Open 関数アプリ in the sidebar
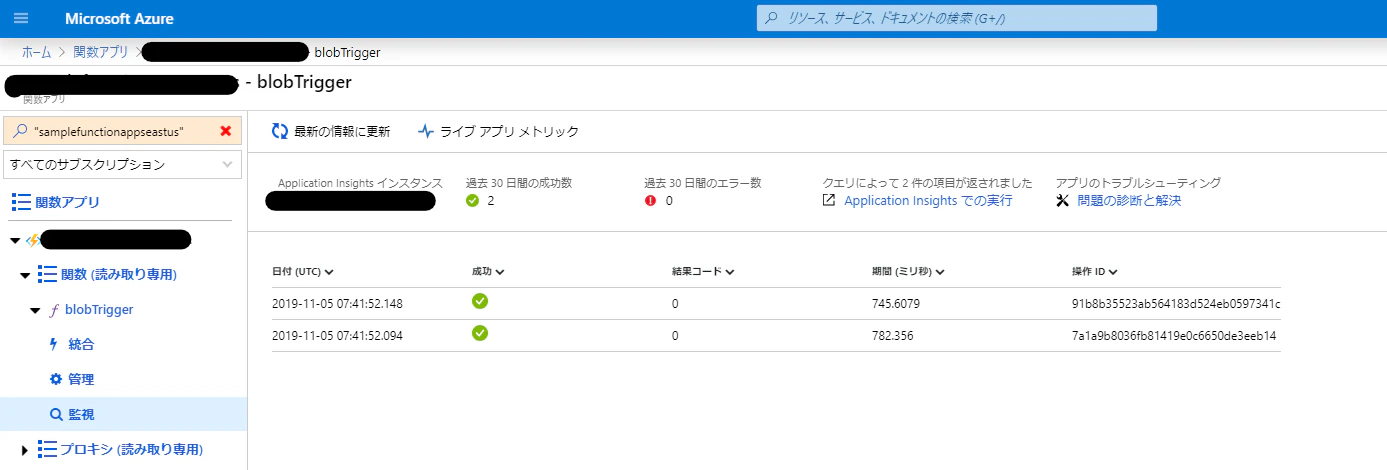 click(x=67, y=202)
